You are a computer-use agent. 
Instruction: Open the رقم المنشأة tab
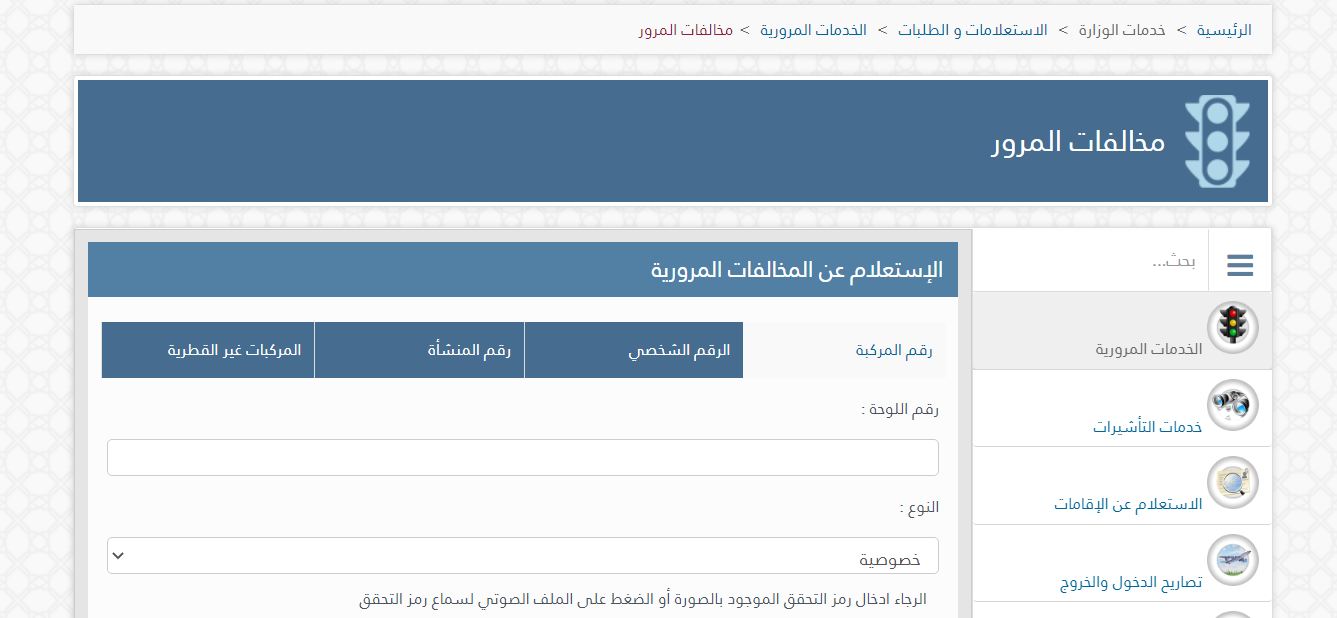click(x=419, y=350)
